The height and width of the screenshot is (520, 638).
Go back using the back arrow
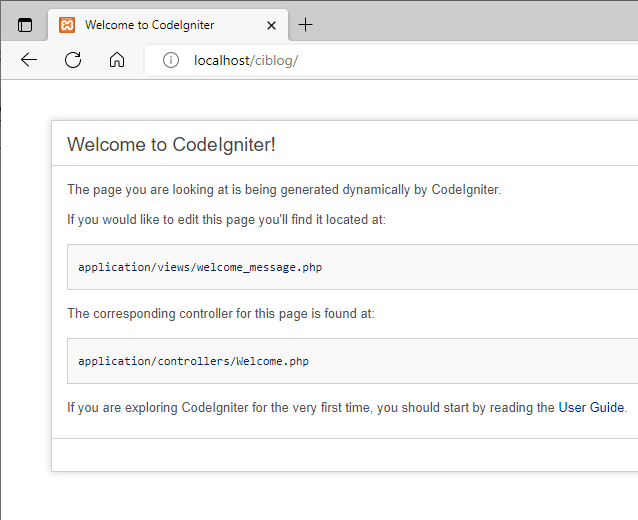pos(29,60)
